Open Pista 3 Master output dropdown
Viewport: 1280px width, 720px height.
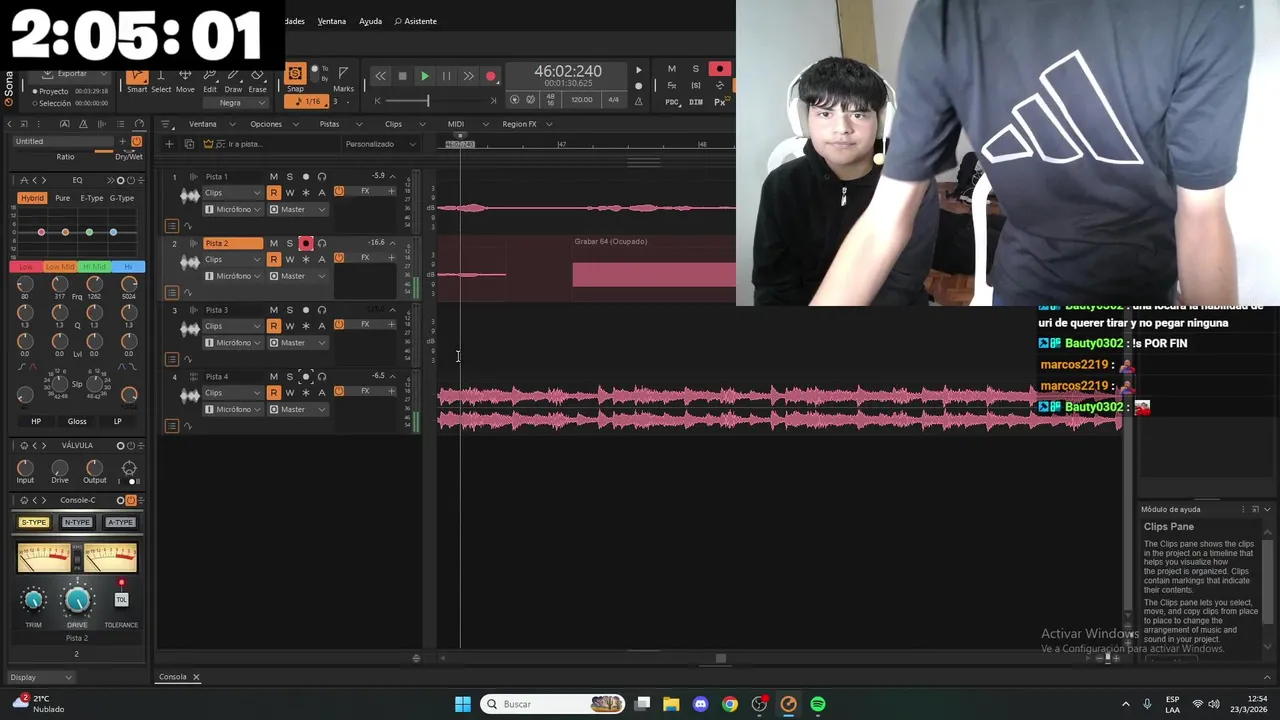point(298,343)
